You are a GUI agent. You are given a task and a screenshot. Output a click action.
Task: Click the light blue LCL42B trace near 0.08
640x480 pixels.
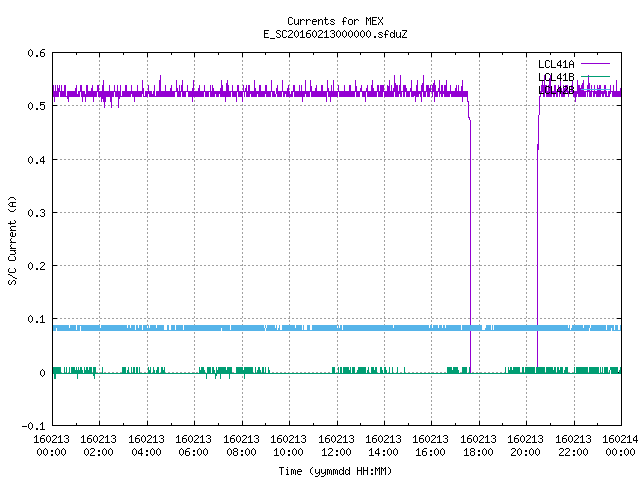pos(337,328)
